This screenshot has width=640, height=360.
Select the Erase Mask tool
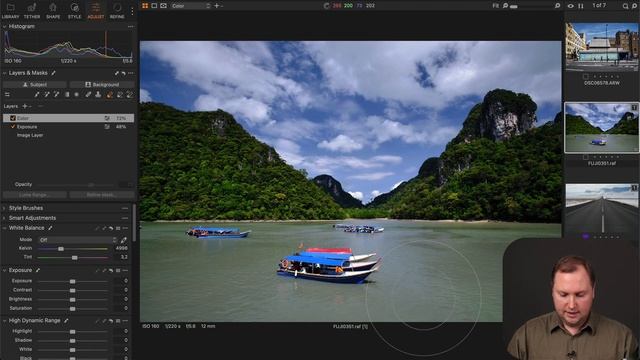coord(47,95)
